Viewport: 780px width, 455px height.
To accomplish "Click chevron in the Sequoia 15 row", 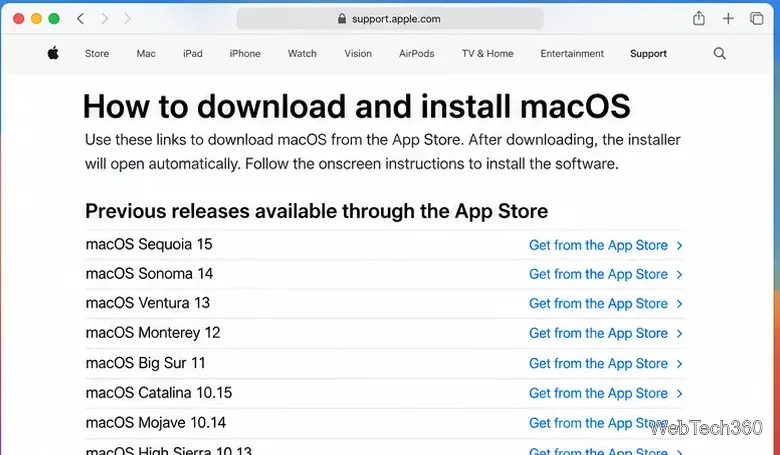I will 680,246.
